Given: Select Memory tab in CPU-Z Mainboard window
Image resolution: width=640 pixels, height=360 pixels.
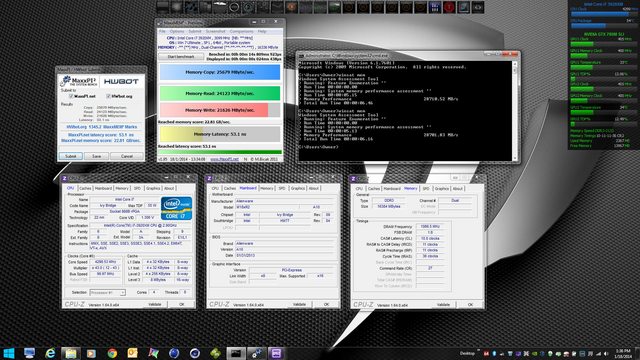Looking at the screenshot, I should [267, 188].
